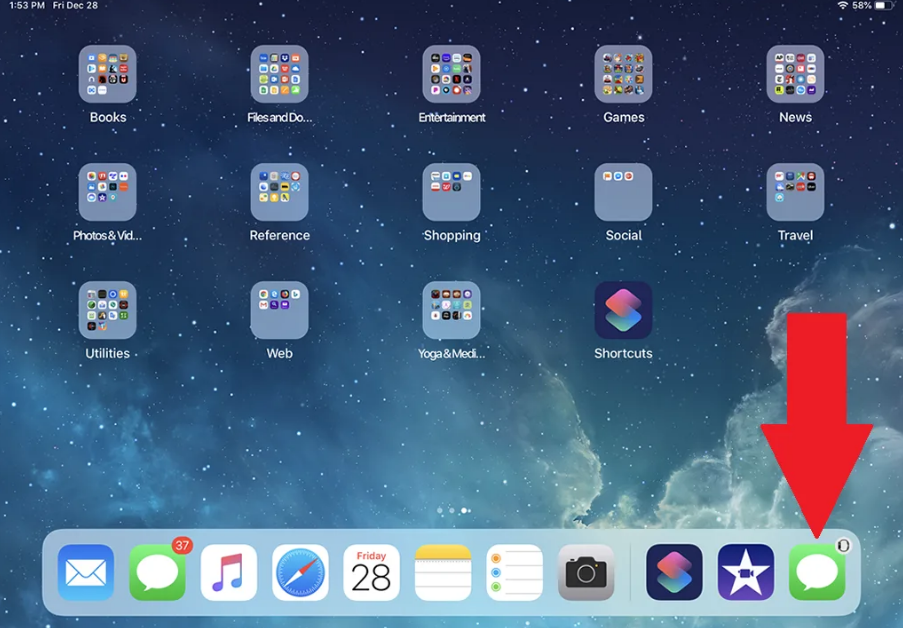
Task: Open the Travel folder
Action: [x=795, y=192]
